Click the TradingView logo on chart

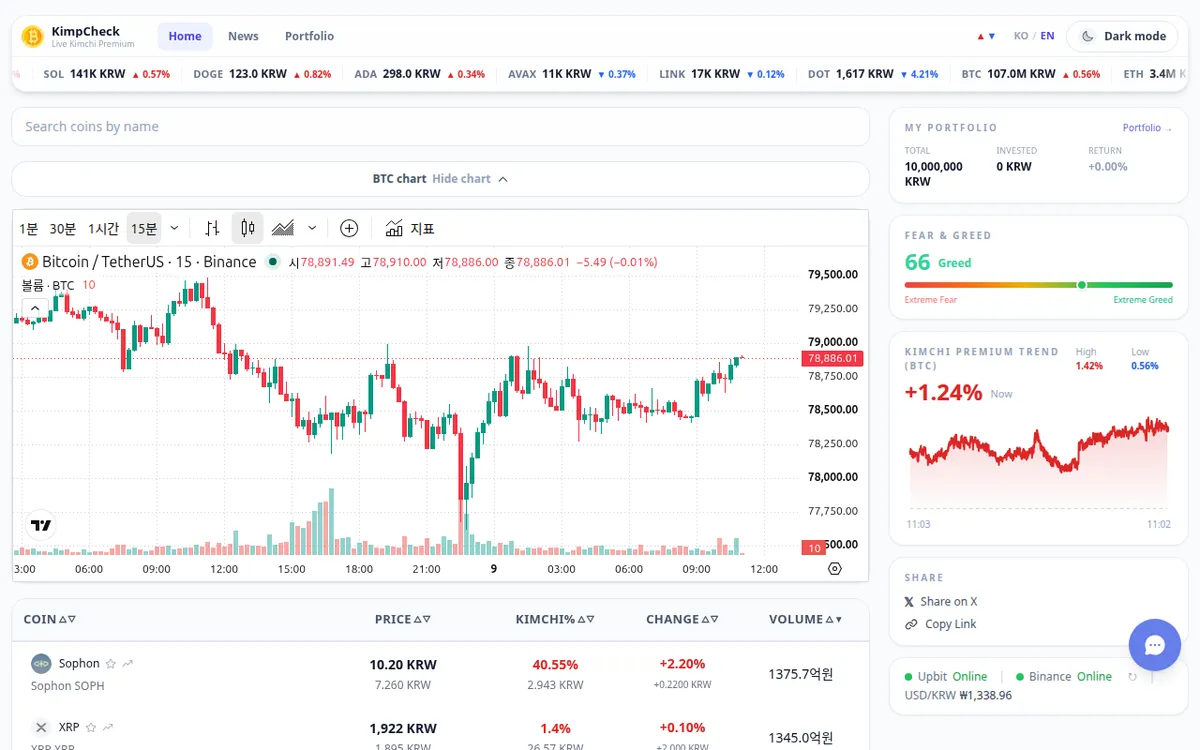[41, 525]
